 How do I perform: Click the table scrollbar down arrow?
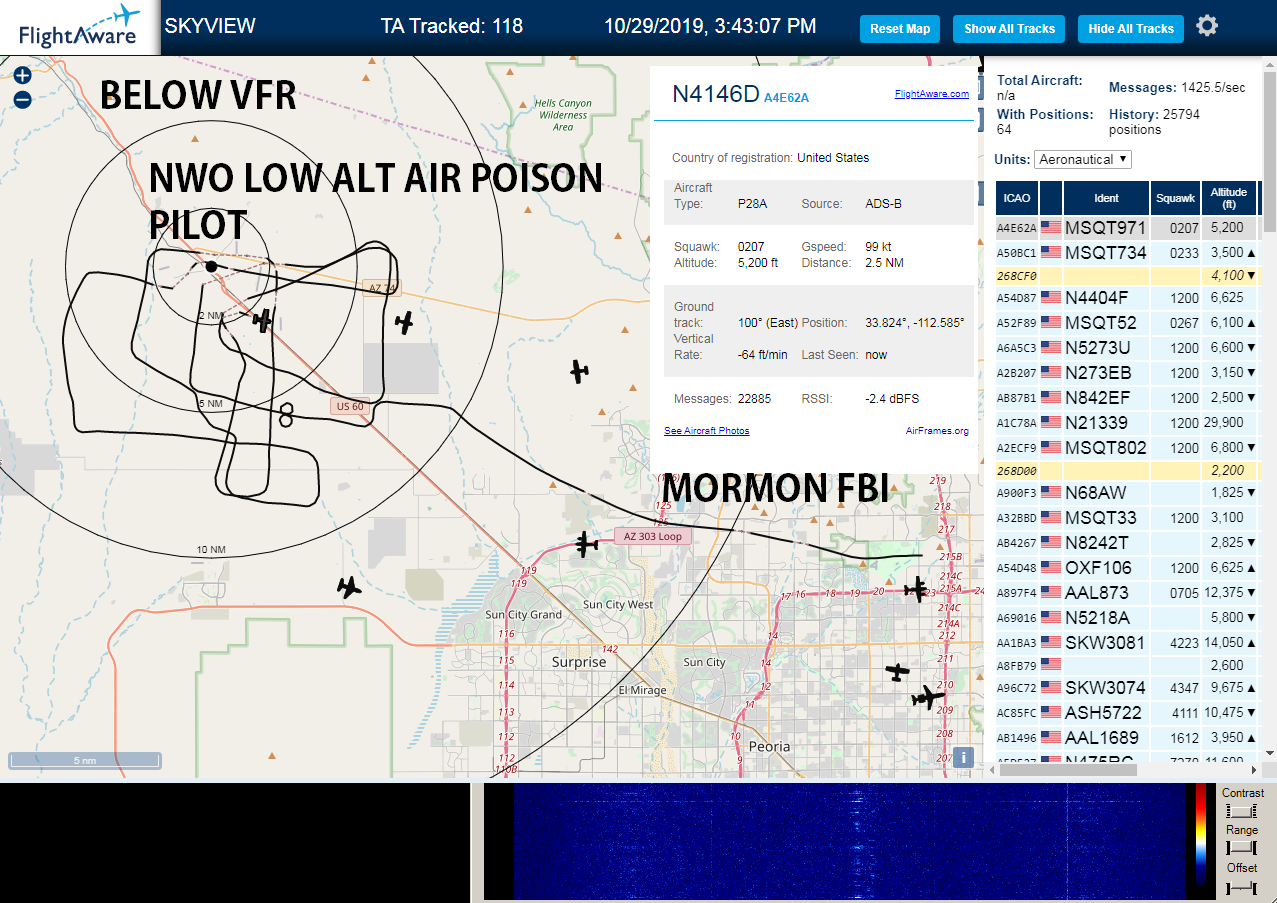1270,753
